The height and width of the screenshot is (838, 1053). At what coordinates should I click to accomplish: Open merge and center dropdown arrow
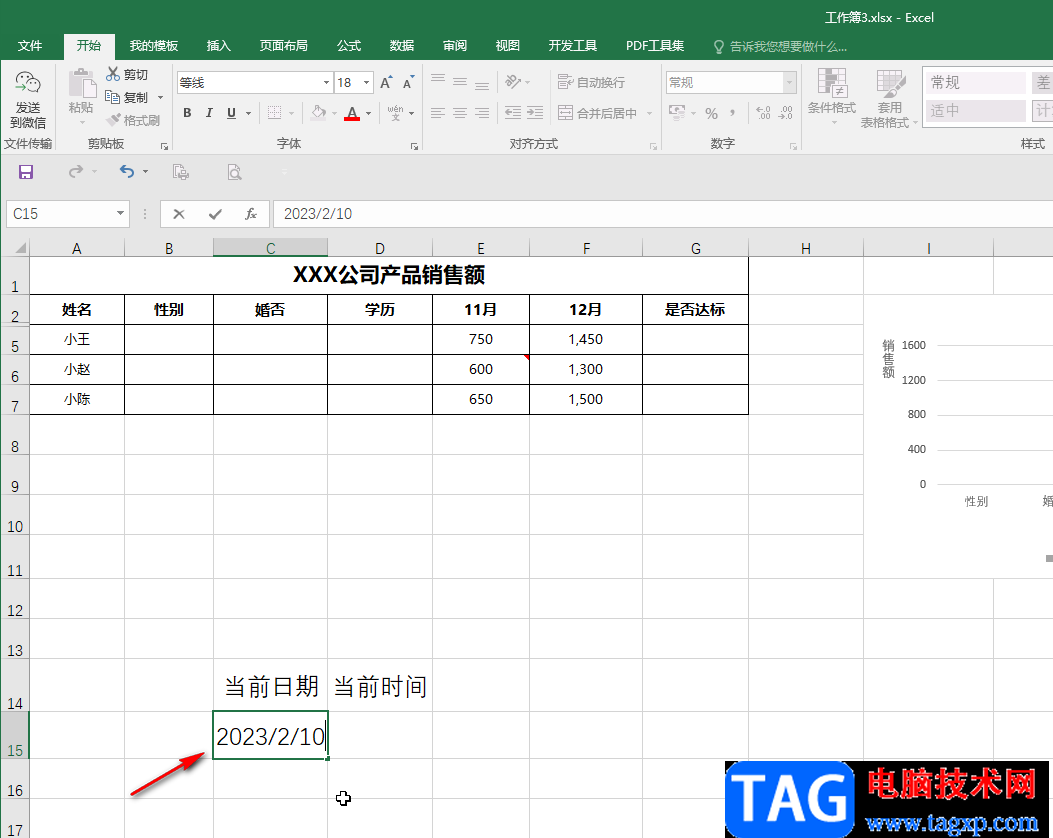click(x=649, y=113)
